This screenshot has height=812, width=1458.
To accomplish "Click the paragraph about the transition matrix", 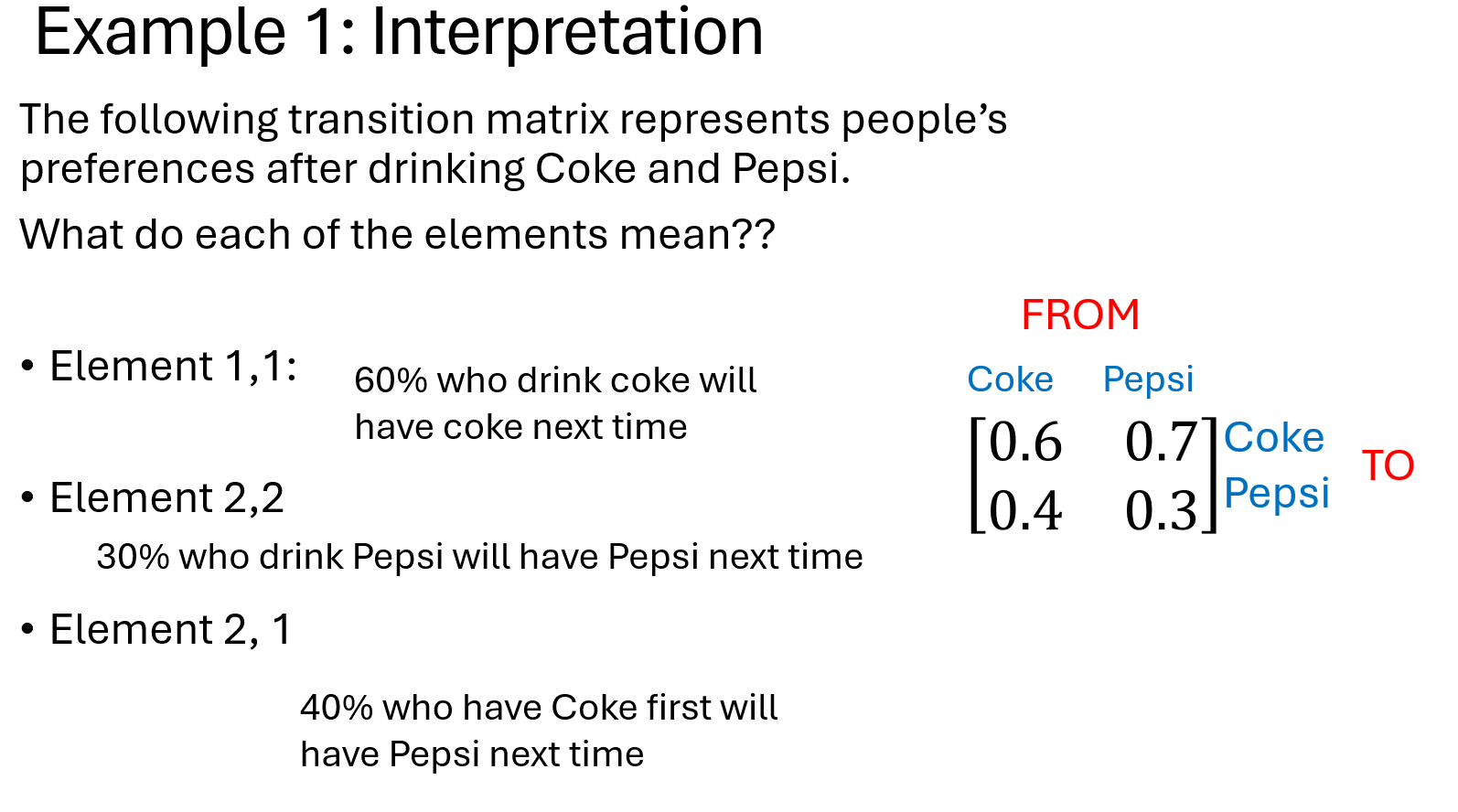I will [x=513, y=144].
